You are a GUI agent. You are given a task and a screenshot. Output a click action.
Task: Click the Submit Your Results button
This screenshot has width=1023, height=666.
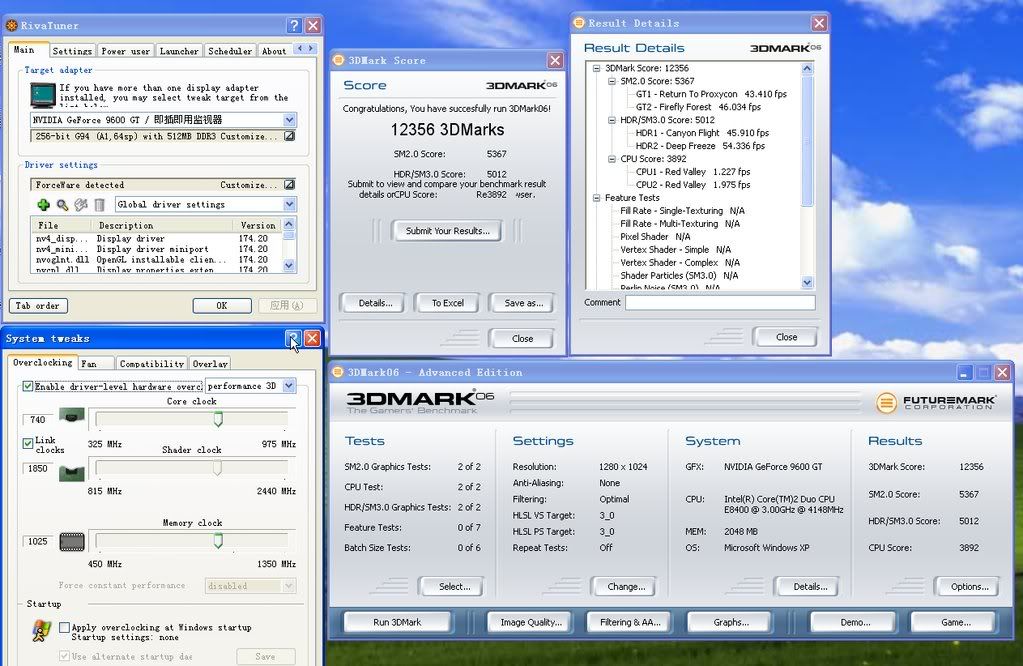(x=447, y=231)
